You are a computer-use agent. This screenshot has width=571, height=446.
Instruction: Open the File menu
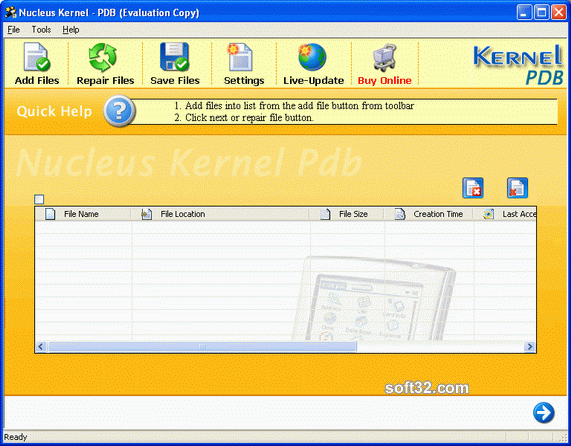(13, 30)
